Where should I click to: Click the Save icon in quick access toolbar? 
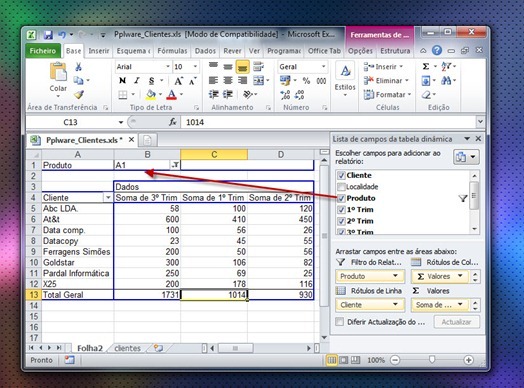coord(48,35)
